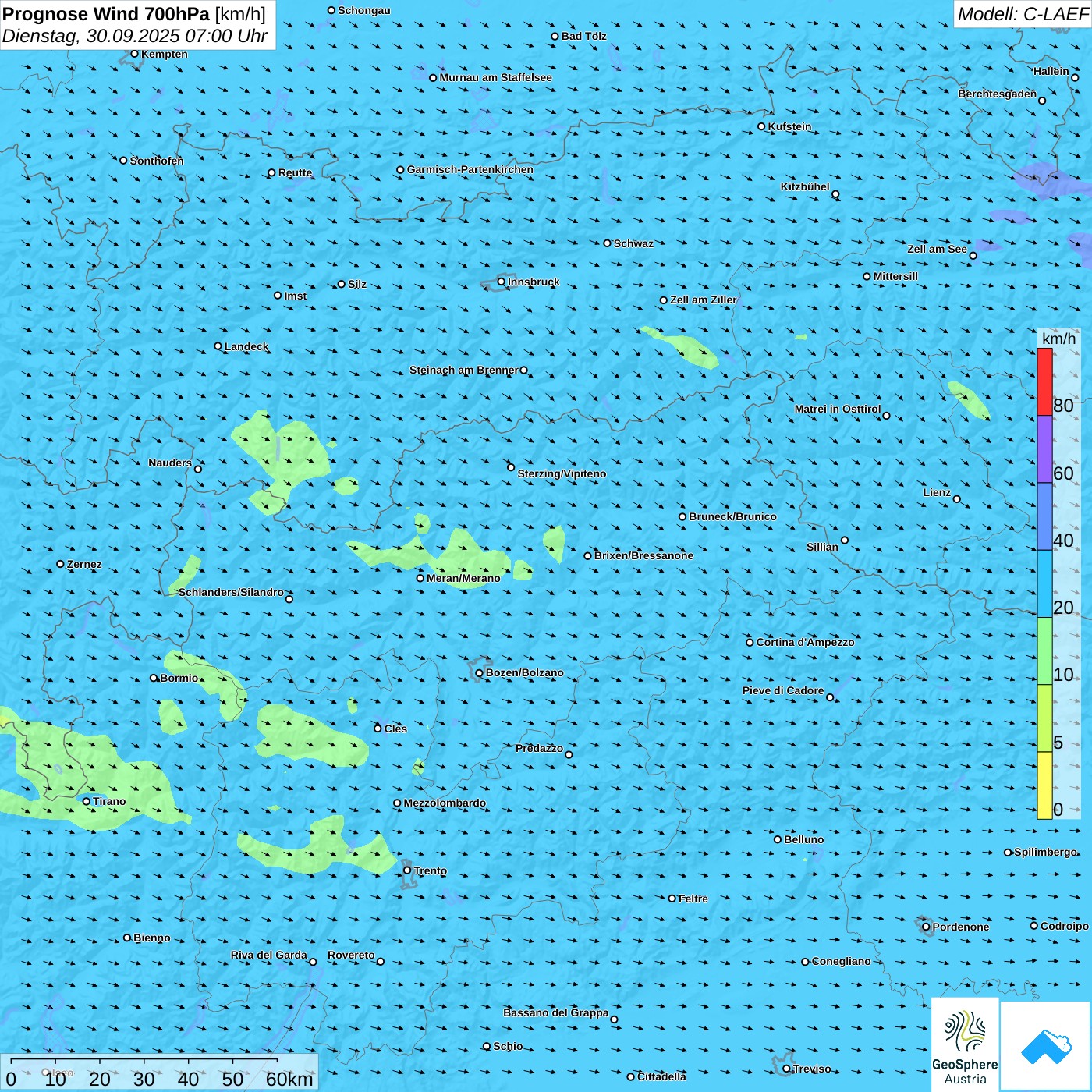Screen dimensions: 1092x1092
Task: Click the 'Landeck' label
Action: pyautogui.click(x=246, y=346)
